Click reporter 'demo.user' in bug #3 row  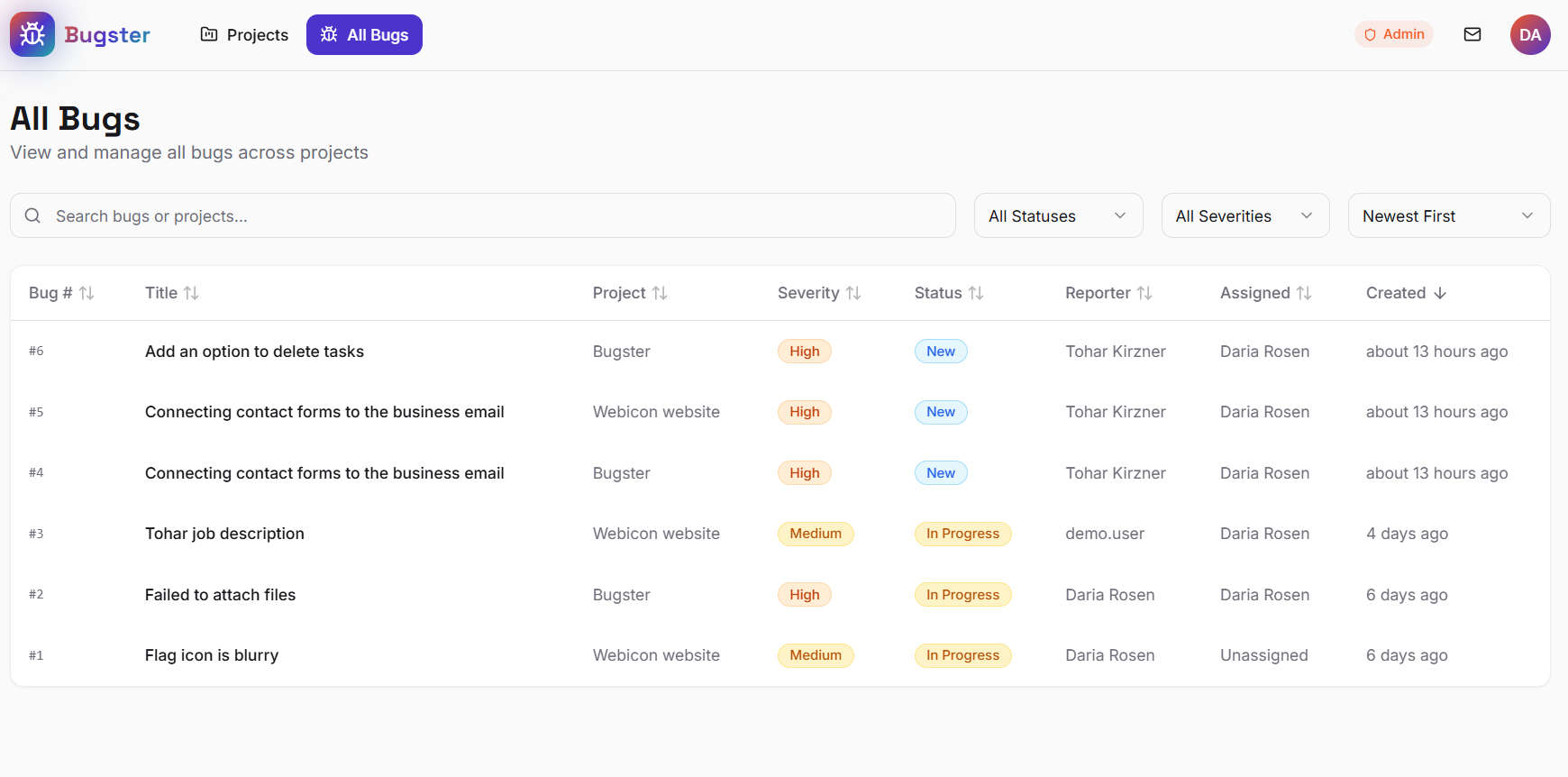point(1105,534)
